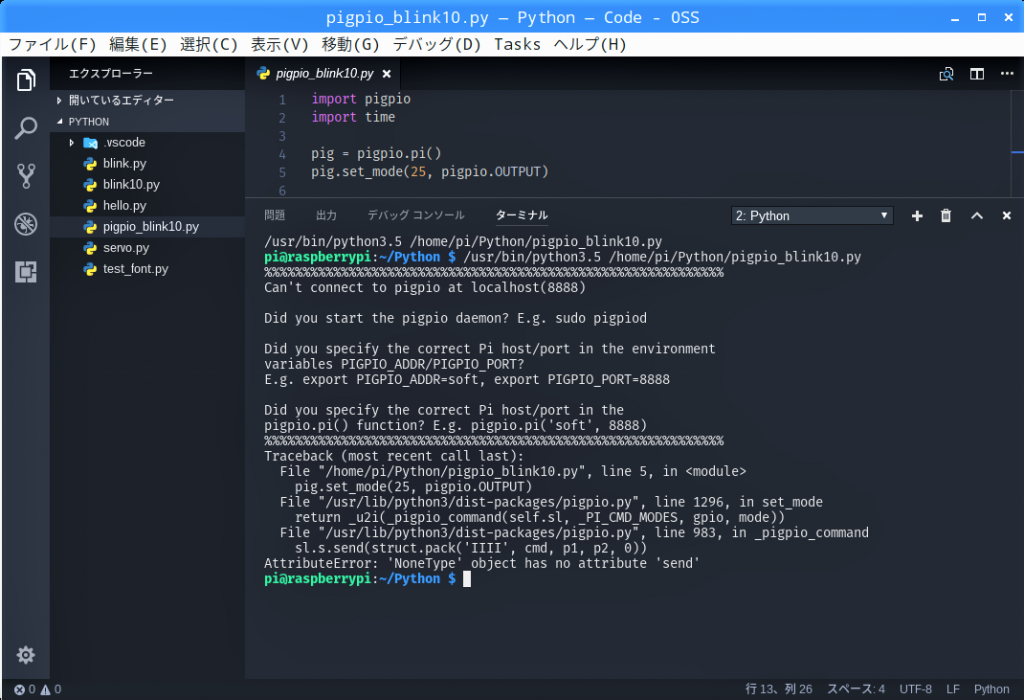This screenshot has width=1024, height=700.
Task: Select the ターミナル panel tab
Action: pos(522,215)
